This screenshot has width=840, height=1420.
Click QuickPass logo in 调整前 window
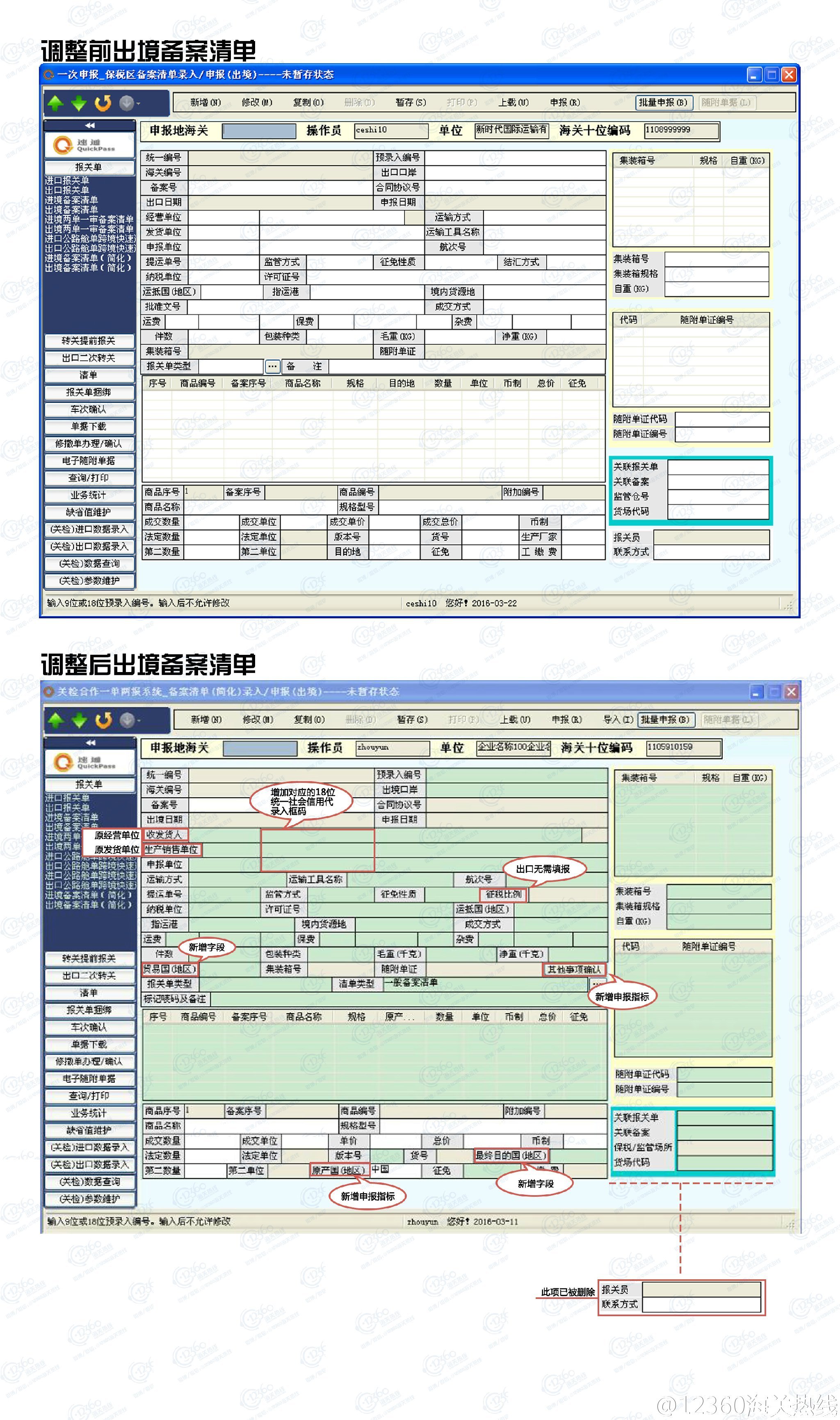tap(89, 145)
